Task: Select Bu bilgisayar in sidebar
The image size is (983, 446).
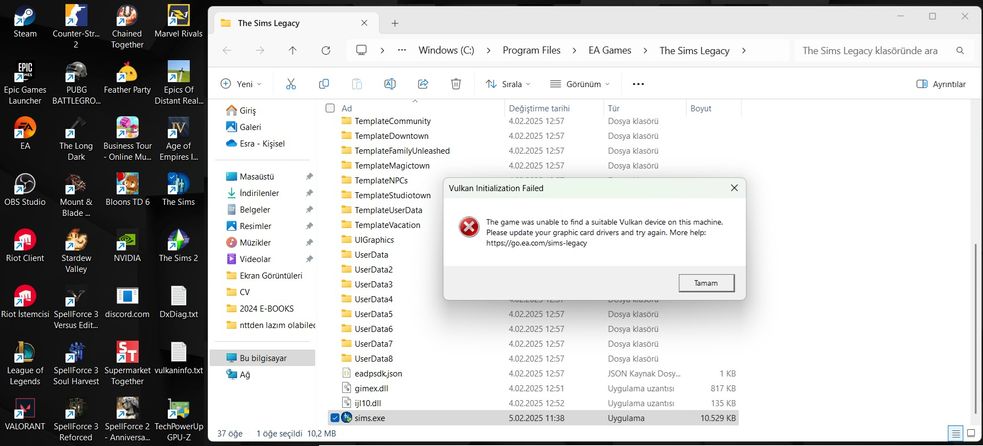Action: point(263,358)
